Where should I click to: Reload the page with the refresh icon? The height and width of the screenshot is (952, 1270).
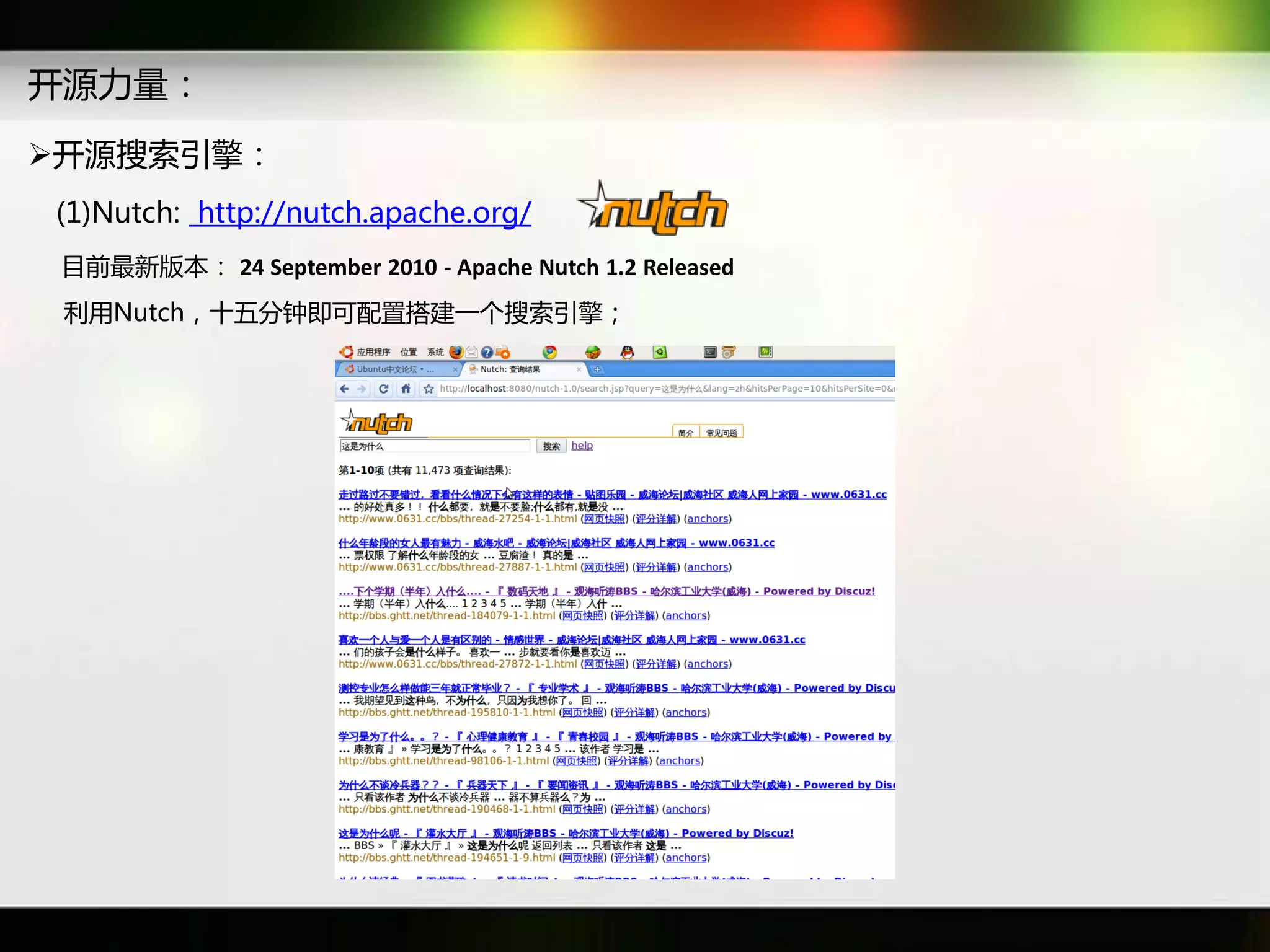click(x=384, y=389)
